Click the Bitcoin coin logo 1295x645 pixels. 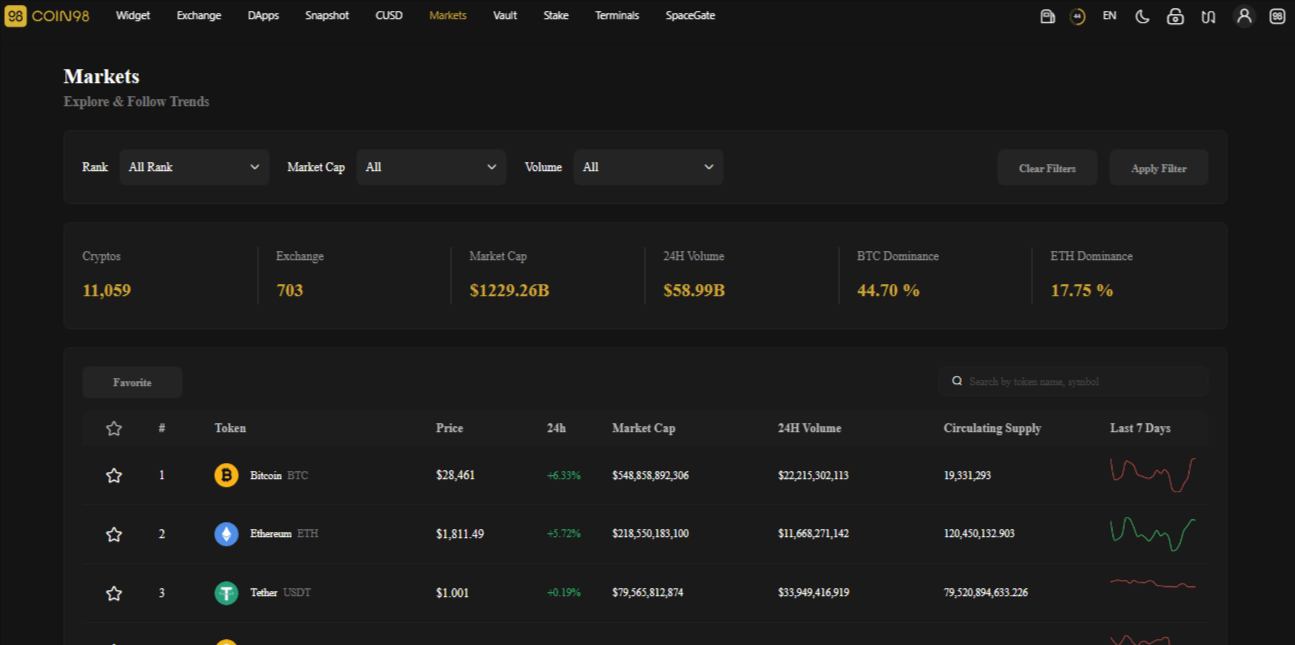point(227,475)
